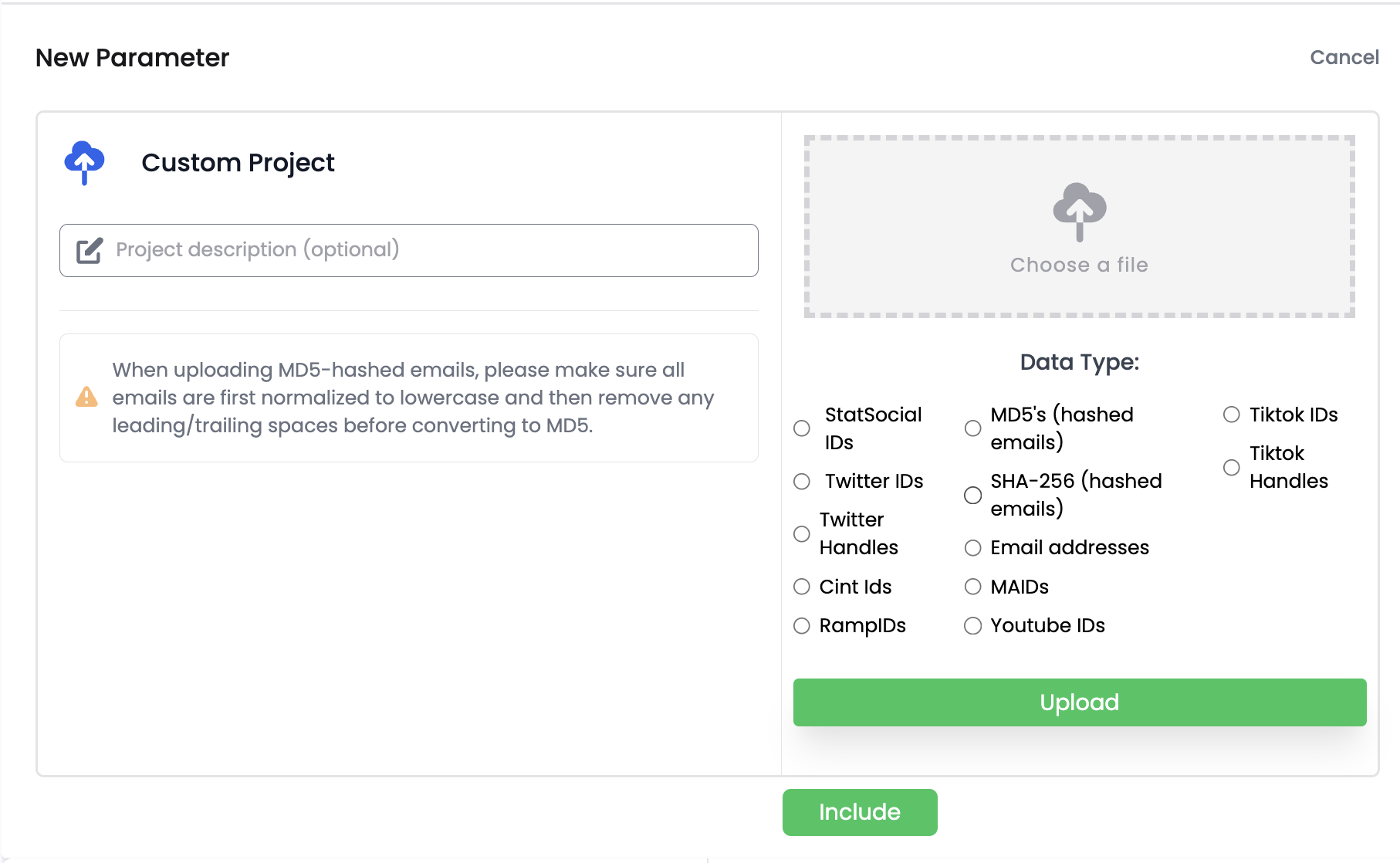
Task: Pick the RampIDs radio button
Action: (x=802, y=626)
